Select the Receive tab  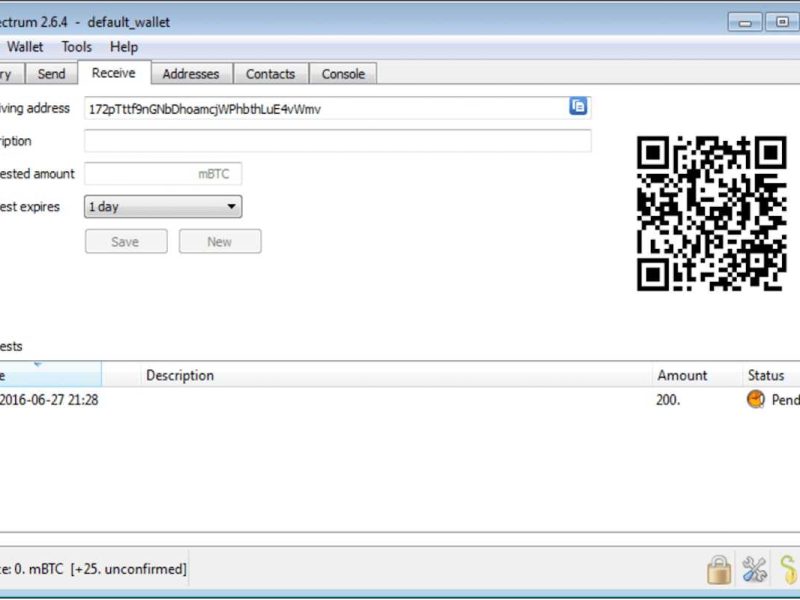click(114, 73)
